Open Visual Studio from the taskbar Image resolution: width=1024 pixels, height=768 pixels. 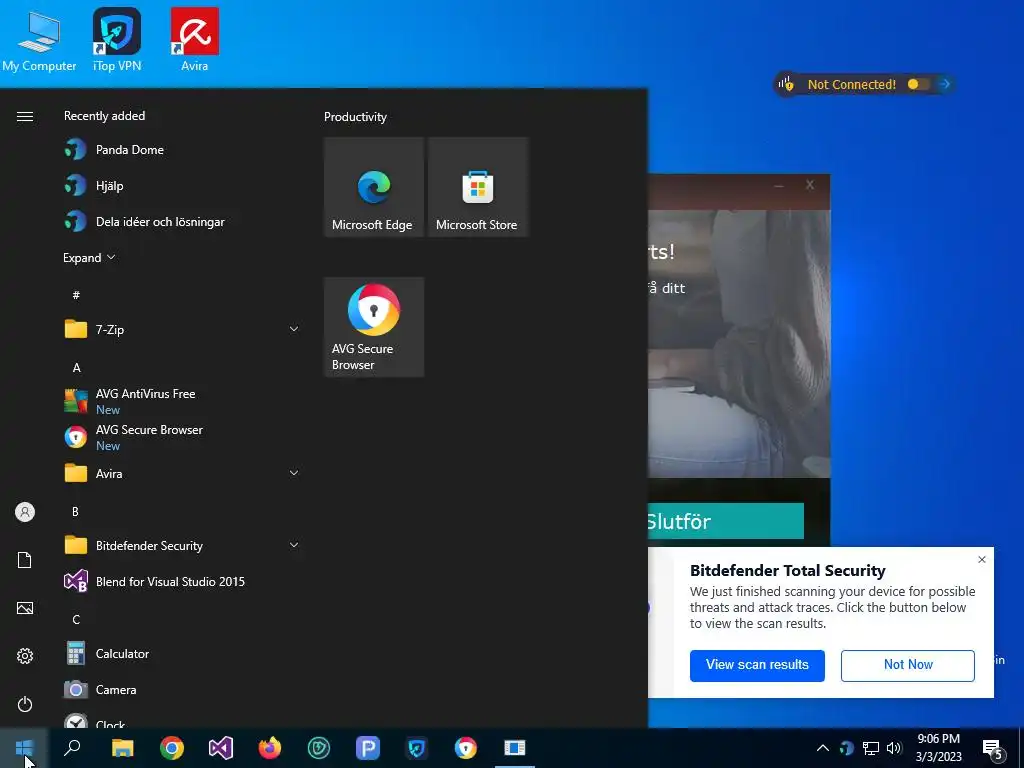[x=221, y=748]
